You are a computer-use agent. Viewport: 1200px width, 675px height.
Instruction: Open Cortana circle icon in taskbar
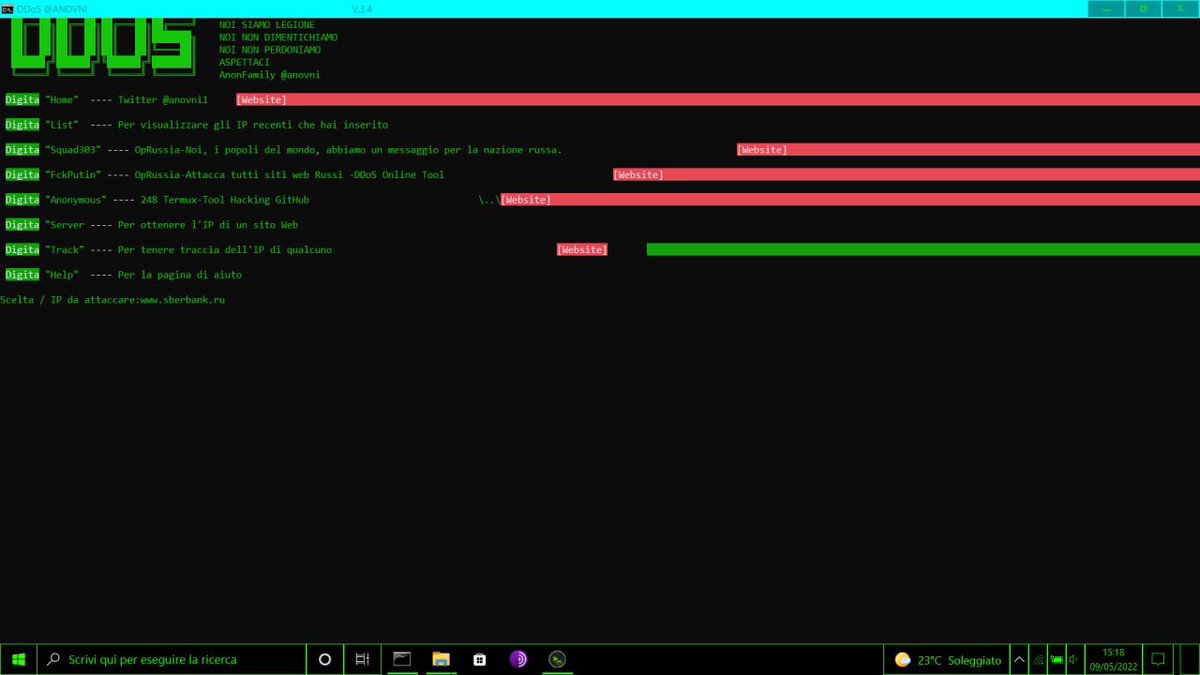pyautogui.click(x=324, y=660)
